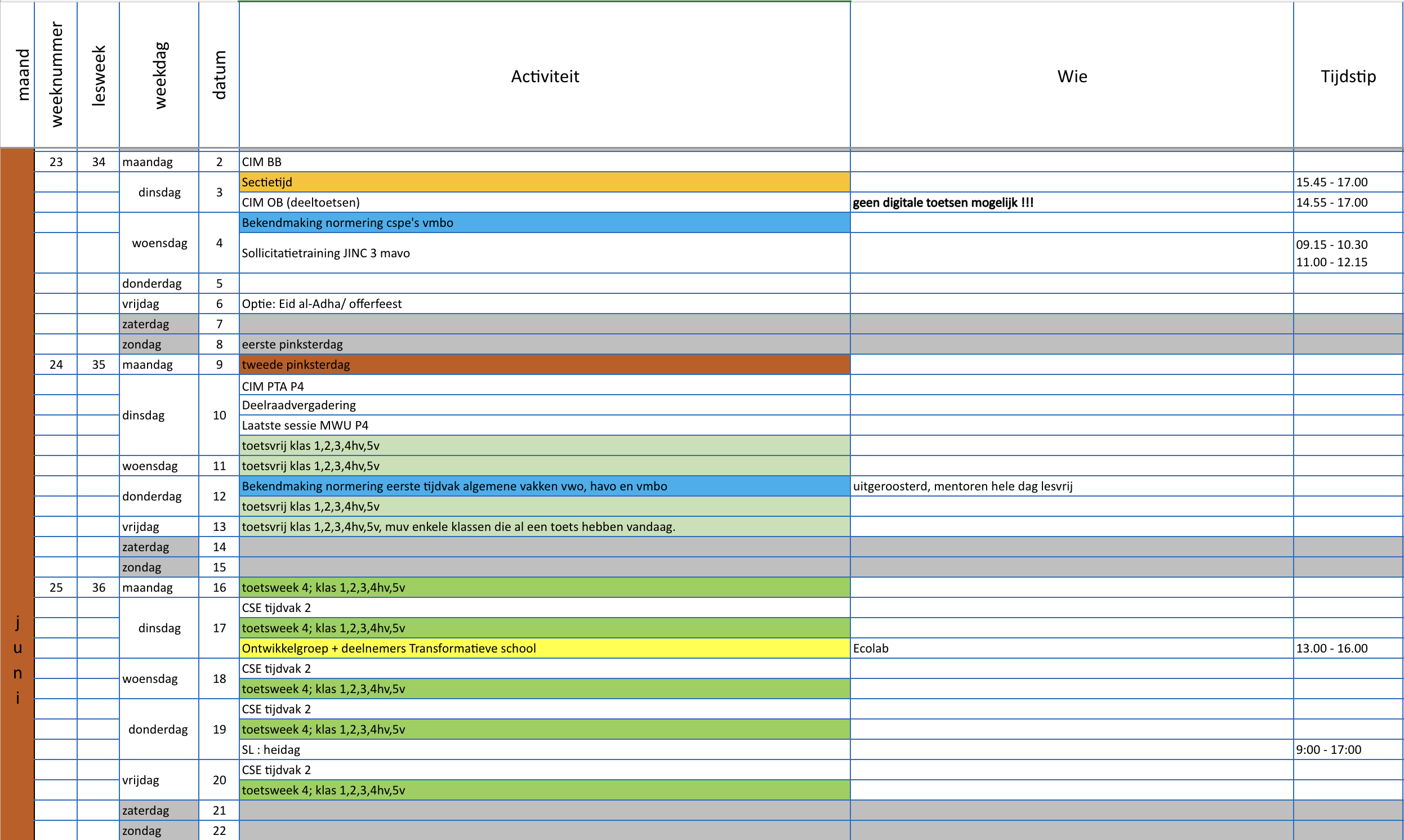Click the CIM BB activity cell
The width and height of the screenshot is (1404, 840).
pyautogui.click(x=545, y=162)
